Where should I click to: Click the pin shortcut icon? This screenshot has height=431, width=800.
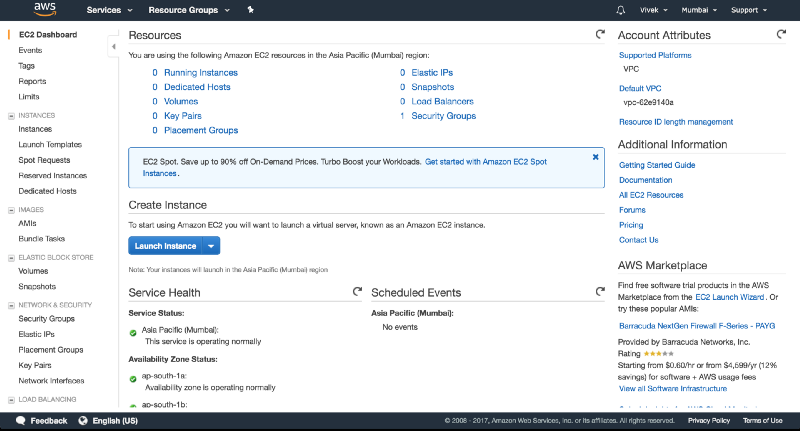(x=251, y=10)
